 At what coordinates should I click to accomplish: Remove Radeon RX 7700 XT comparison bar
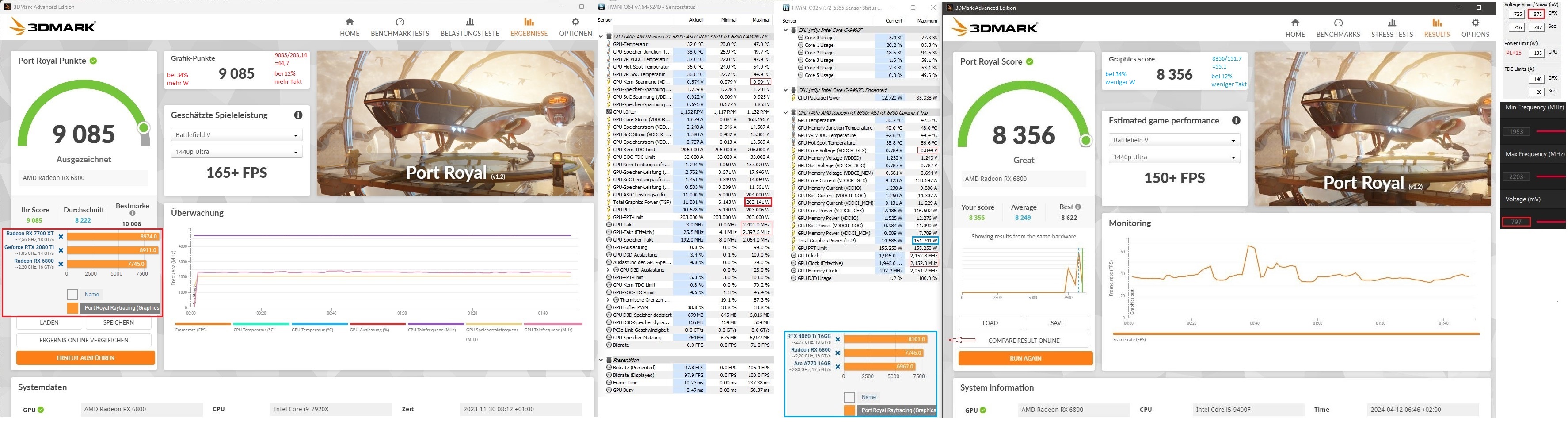click(61, 236)
